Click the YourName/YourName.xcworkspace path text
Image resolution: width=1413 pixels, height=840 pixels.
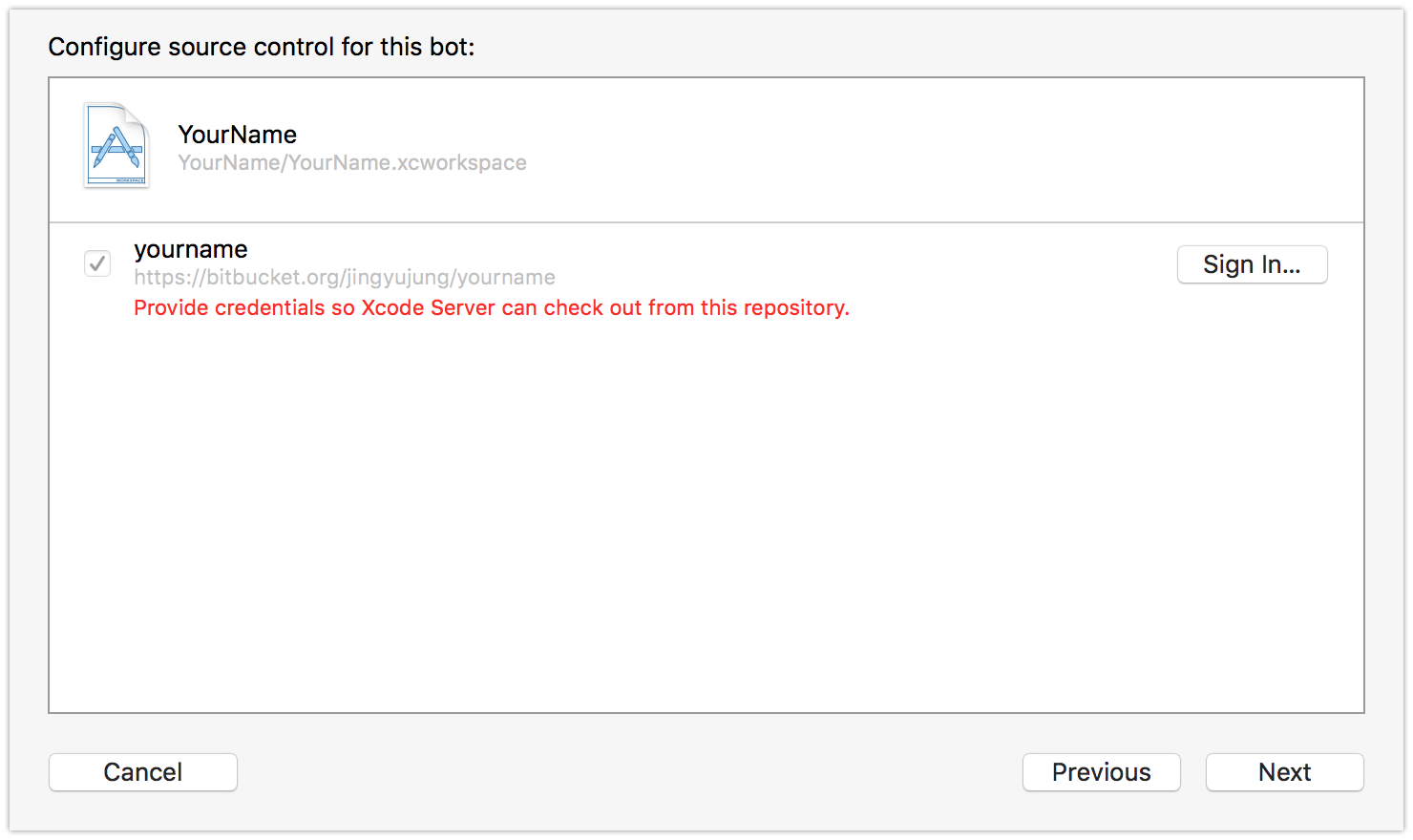[352, 163]
